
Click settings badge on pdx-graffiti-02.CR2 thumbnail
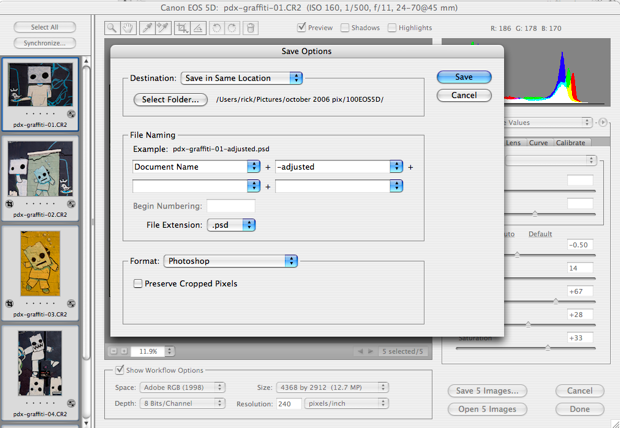coord(71,204)
